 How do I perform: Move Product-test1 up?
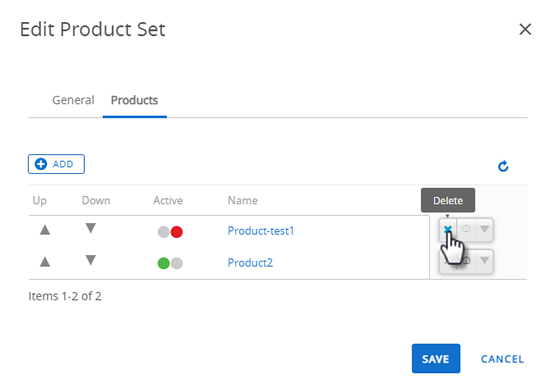45,230
